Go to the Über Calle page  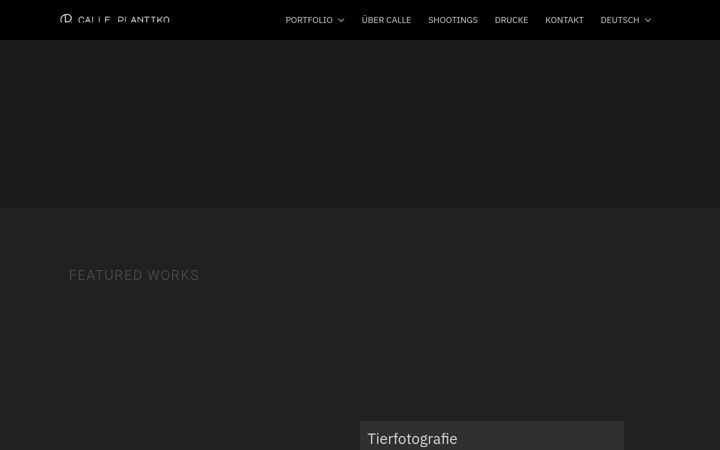[386, 20]
